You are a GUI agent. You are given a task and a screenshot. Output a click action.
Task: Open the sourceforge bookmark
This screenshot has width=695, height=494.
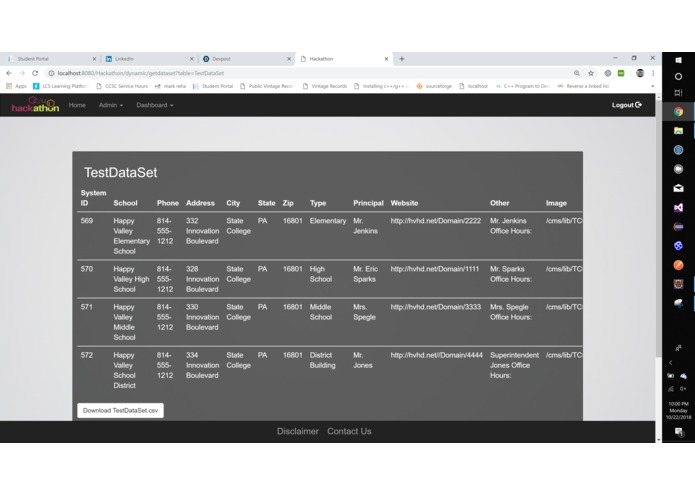pyautogui.click(x=433, y=86)
